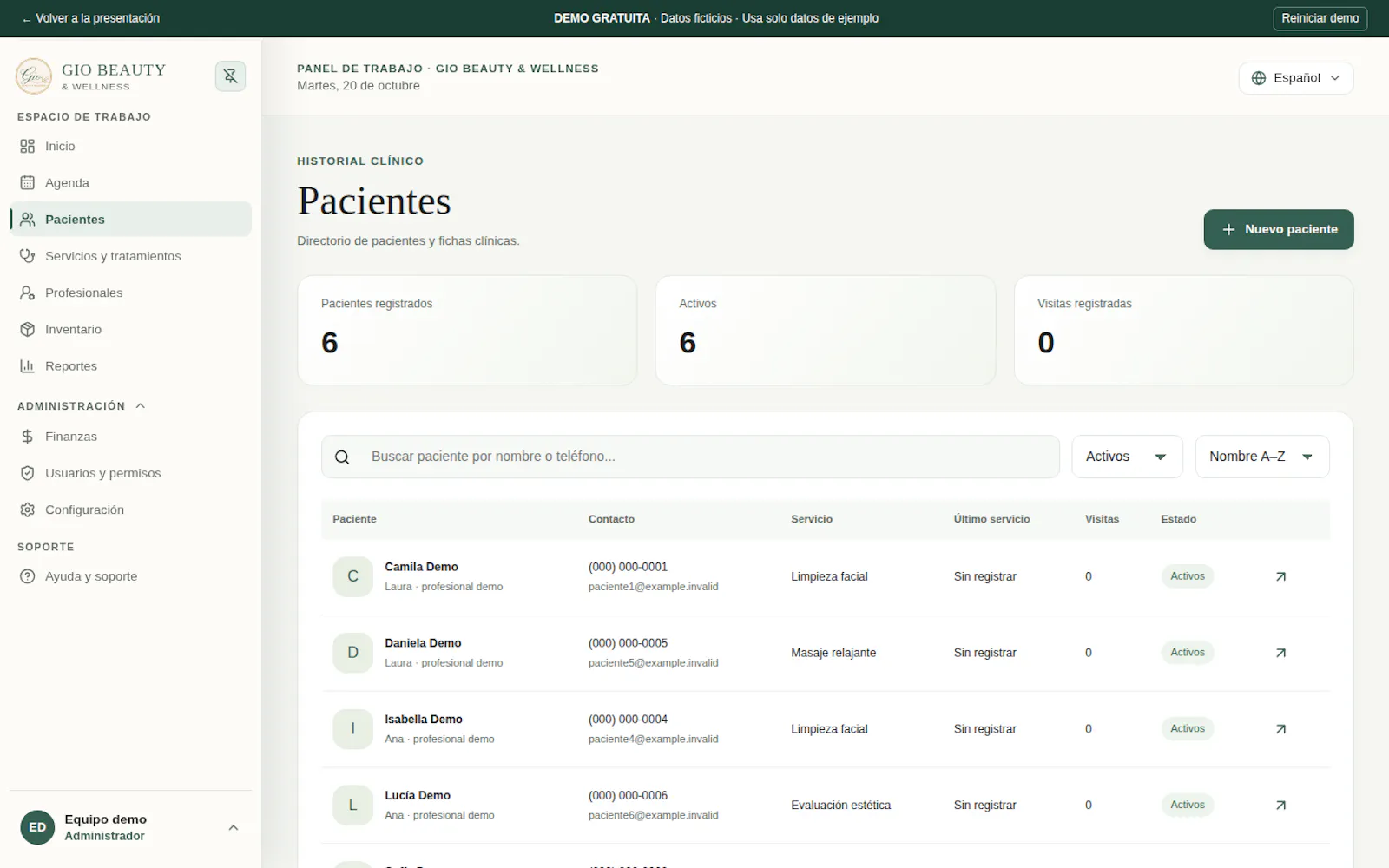Click the Gio Beauty logo image
The height and width of the screenshot is (868, 1389).
point(34,76)
